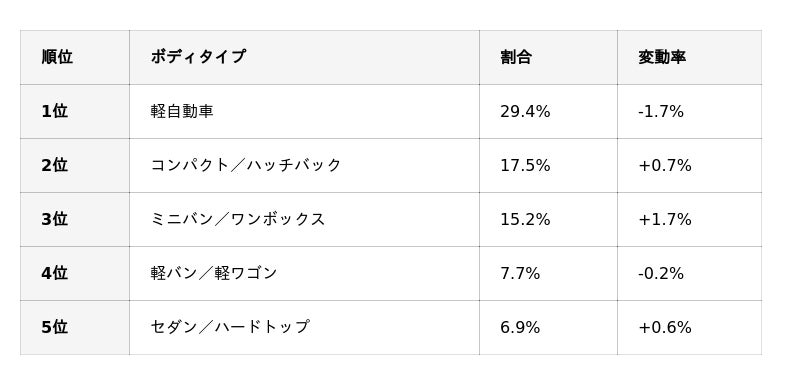The width and height of the screenshot is (800, 385).
Task: Click the -1.7% change value
Action: point(661,111)
